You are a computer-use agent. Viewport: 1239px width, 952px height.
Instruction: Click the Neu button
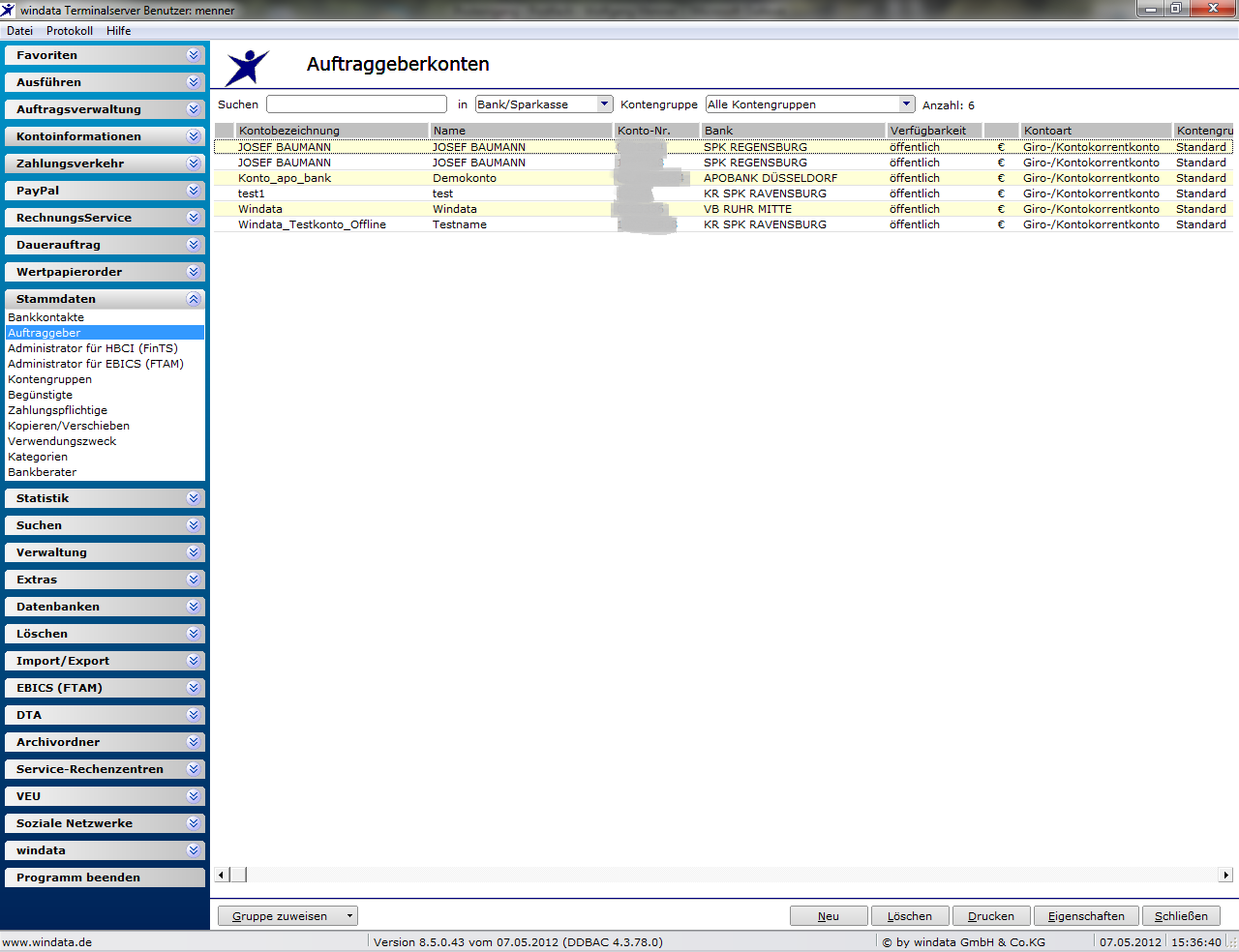[829, 916]
